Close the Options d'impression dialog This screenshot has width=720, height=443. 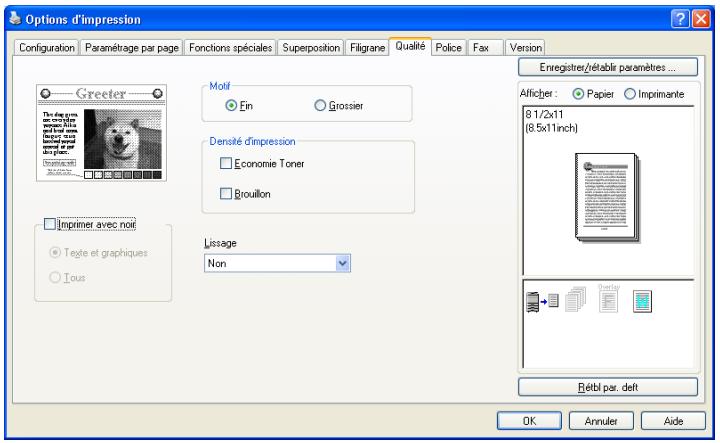[x=701, y=19]
